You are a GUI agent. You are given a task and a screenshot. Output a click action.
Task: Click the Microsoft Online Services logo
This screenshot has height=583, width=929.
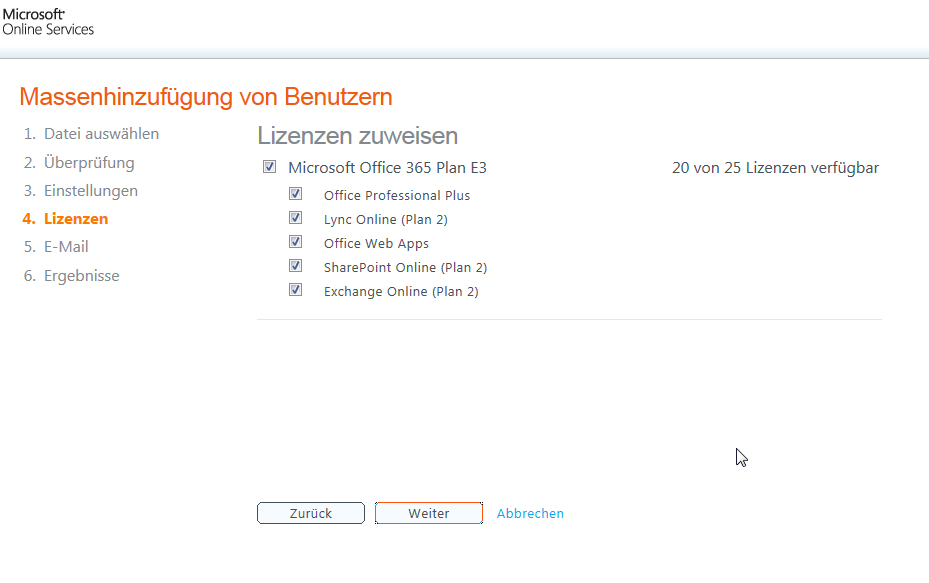click(x=48, y=22)
